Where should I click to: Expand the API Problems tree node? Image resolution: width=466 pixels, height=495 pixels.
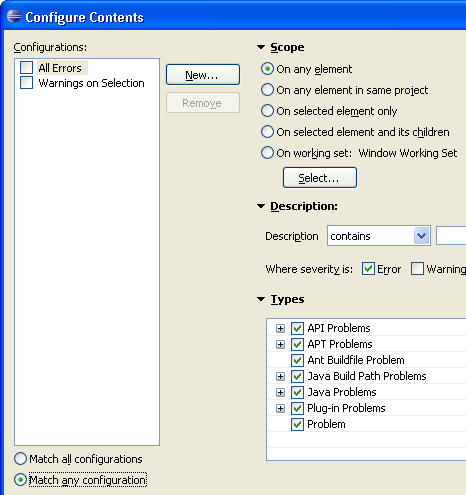point(280,329)
